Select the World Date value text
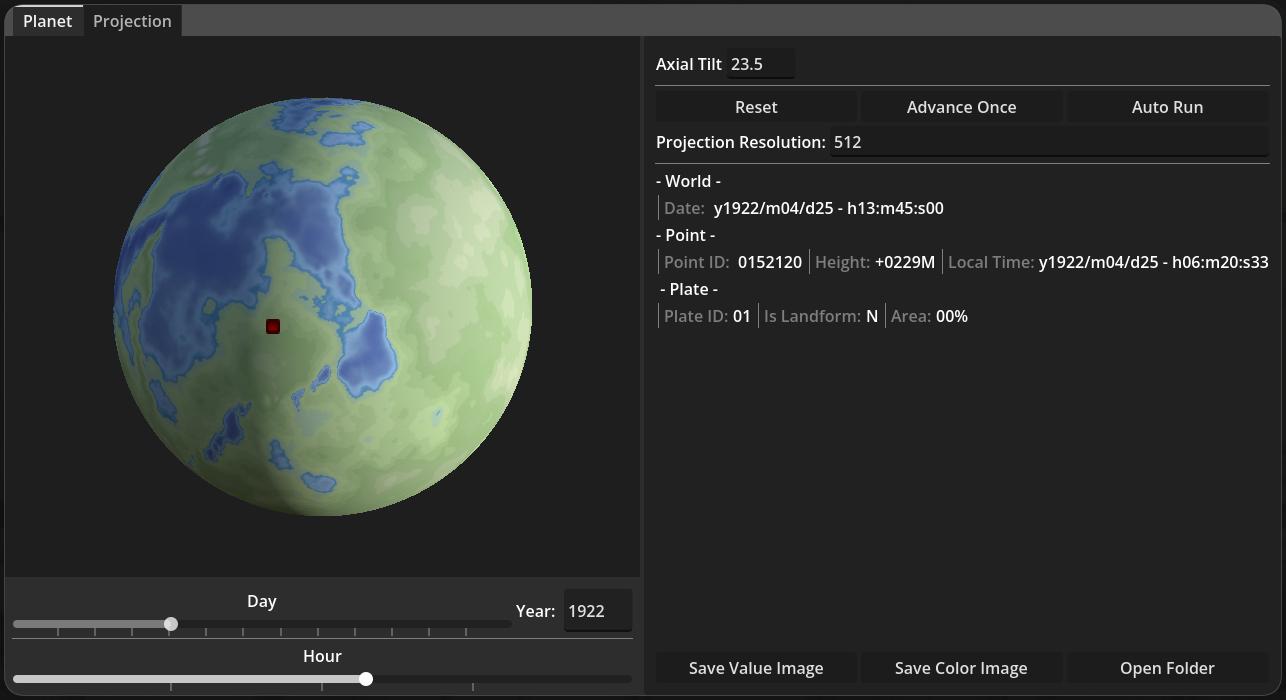 click(x=828, y=208)
